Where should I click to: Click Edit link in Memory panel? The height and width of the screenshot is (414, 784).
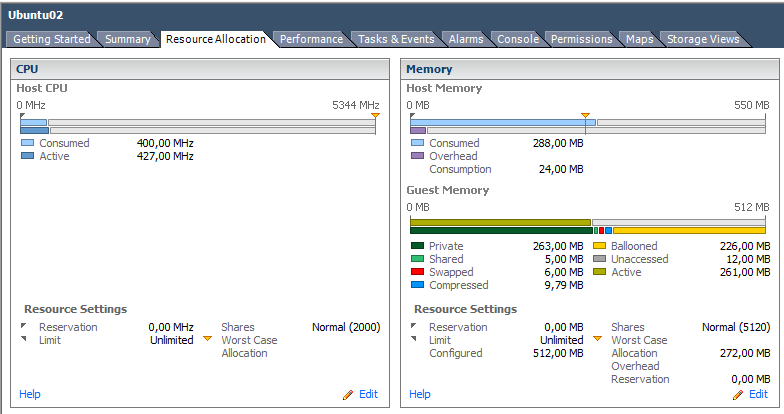click(x=758, y=394)
